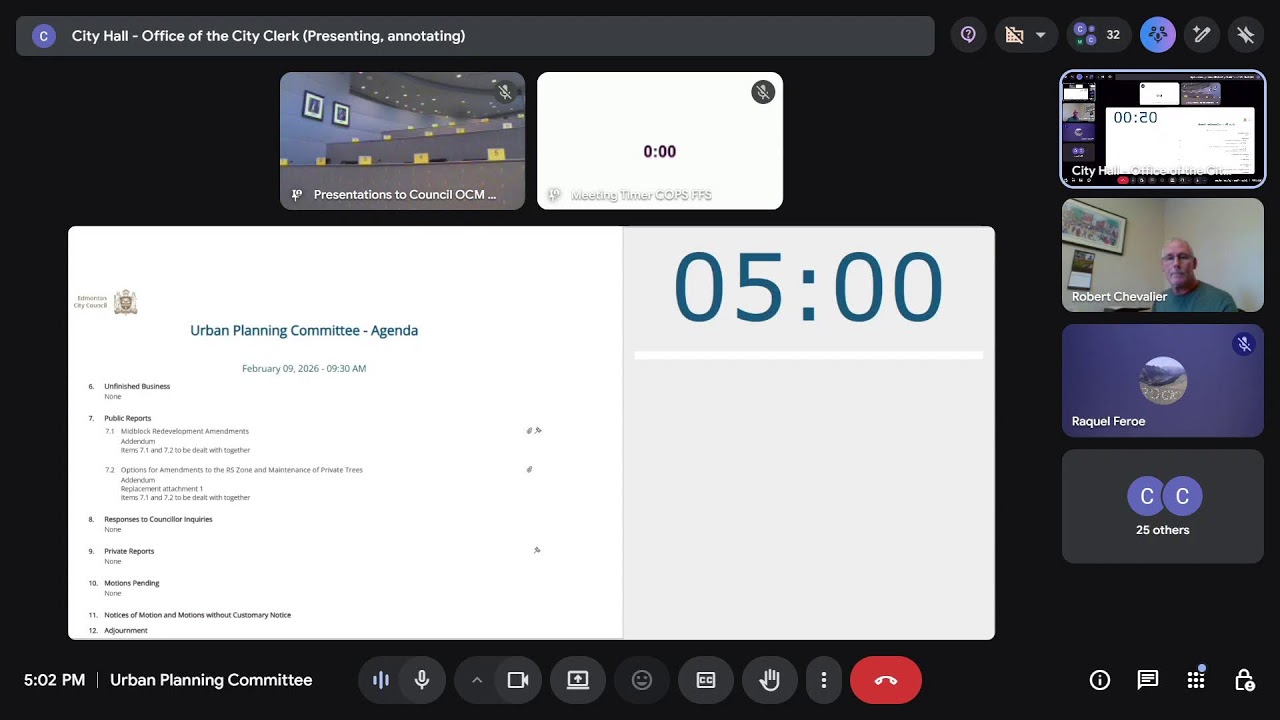Open the annotate pen tool
The width and height of the screenshot is (1280, 720).
[x=1202, y=35]
